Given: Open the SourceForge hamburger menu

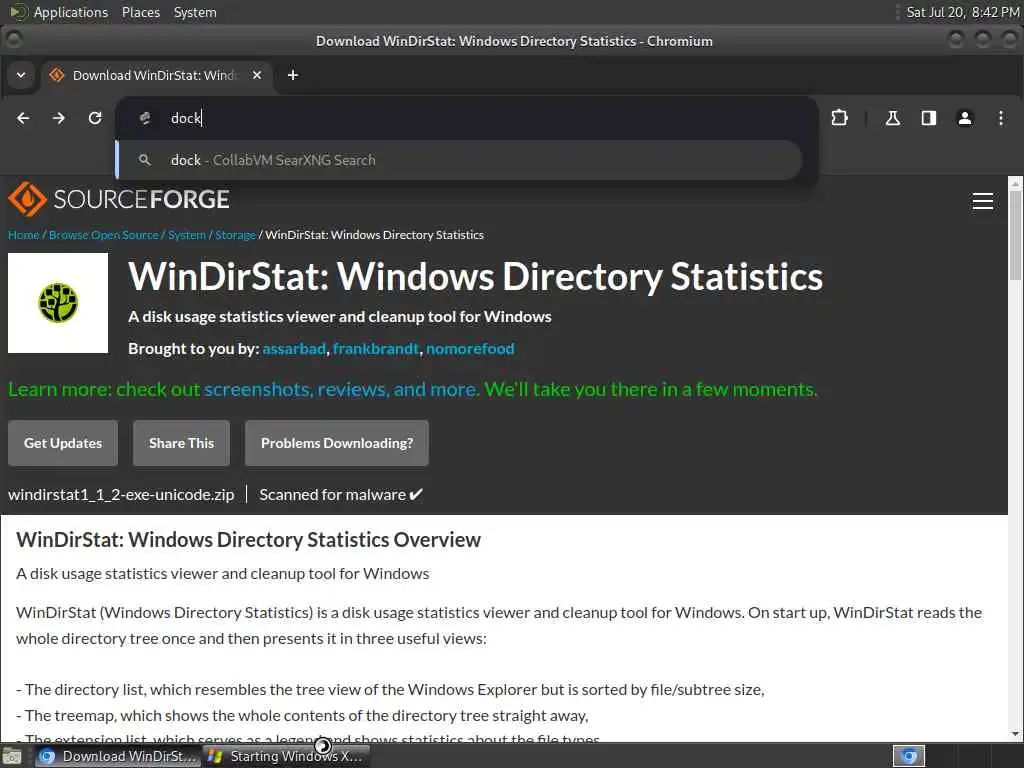Looking at the screenshot, I should click(983, 201).
